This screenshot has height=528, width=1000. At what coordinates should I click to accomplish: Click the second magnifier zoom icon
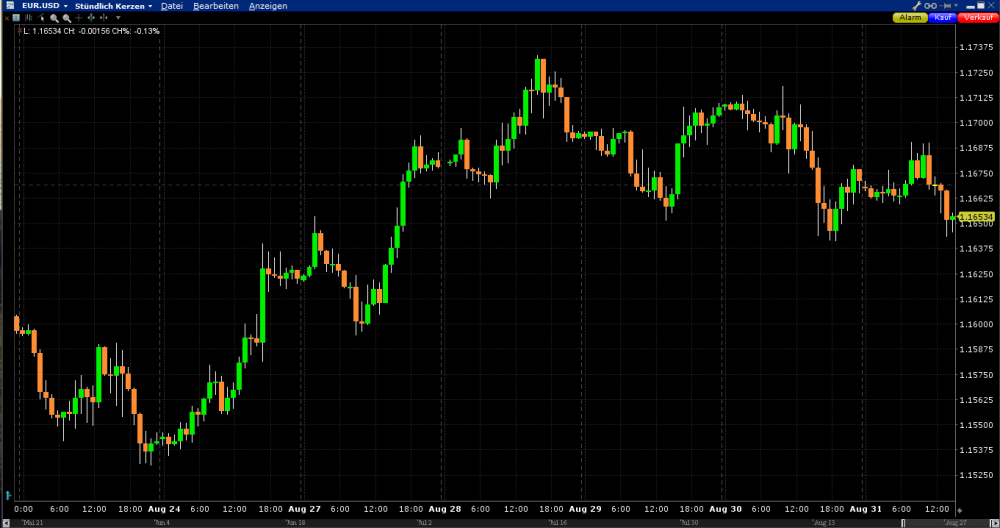[66, 18]
